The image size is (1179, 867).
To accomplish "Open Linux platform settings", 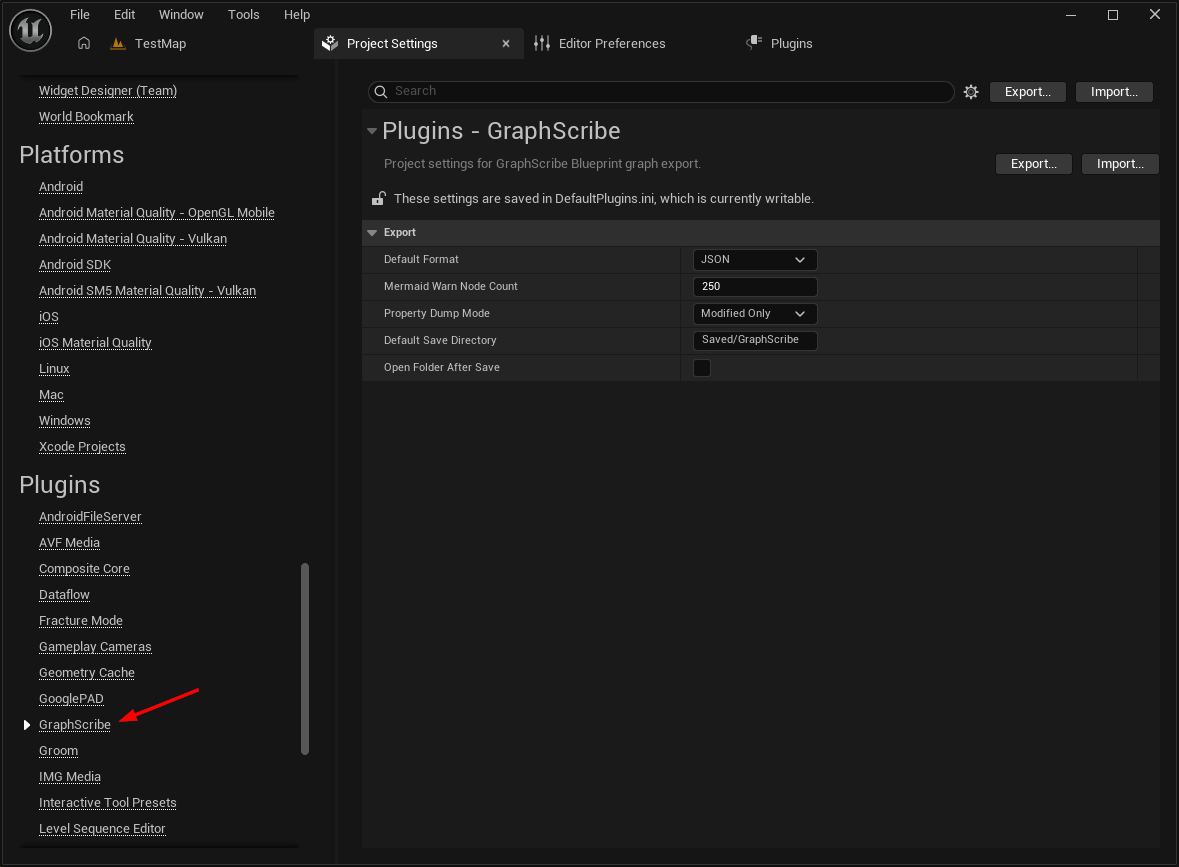I will [53, 368].
